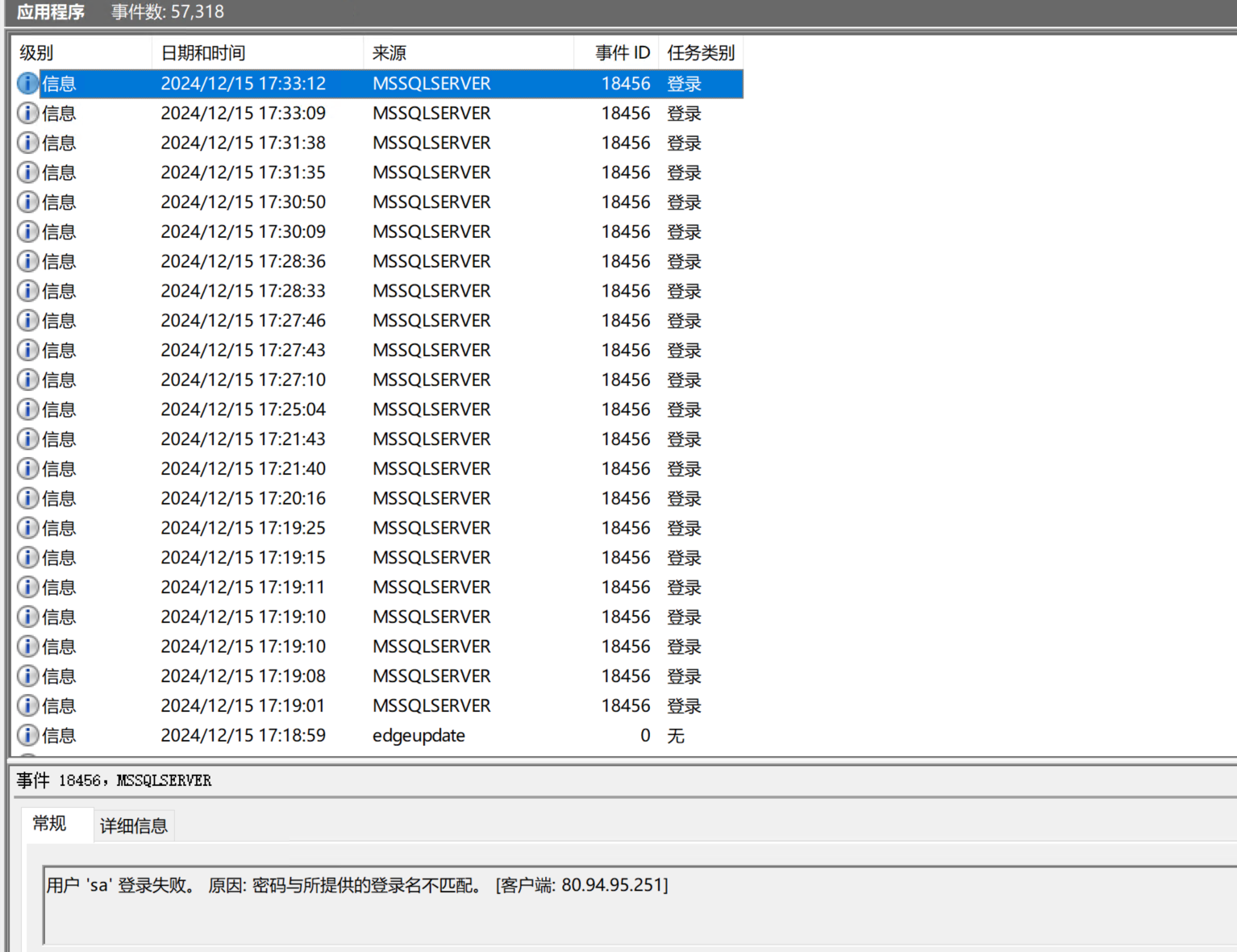This screenshot has height=952, width=1237.
Task: Click info icon of the 17:19:08 event
Action: click(x=27, y=676)
